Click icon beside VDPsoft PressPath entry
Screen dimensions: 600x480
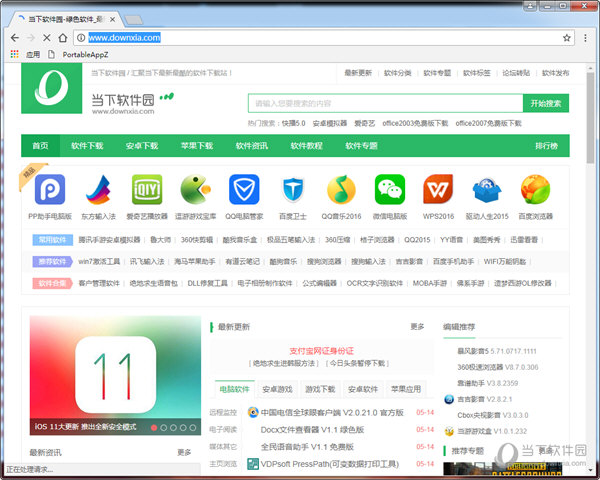click(253, 464)
